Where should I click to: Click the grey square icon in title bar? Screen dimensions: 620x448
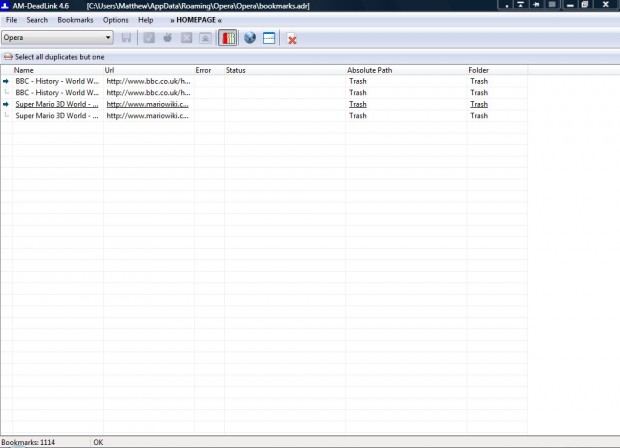tap(552, 4)
